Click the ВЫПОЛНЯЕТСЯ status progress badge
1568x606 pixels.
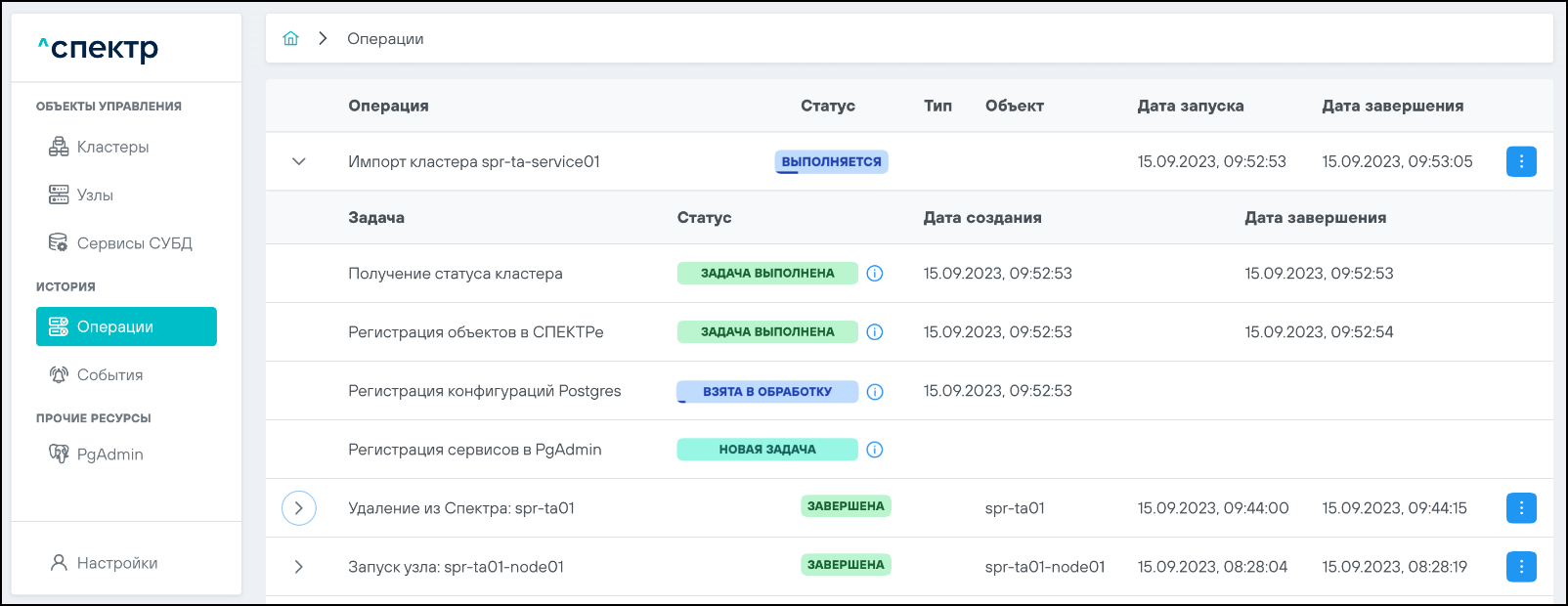tap(831, 161)
